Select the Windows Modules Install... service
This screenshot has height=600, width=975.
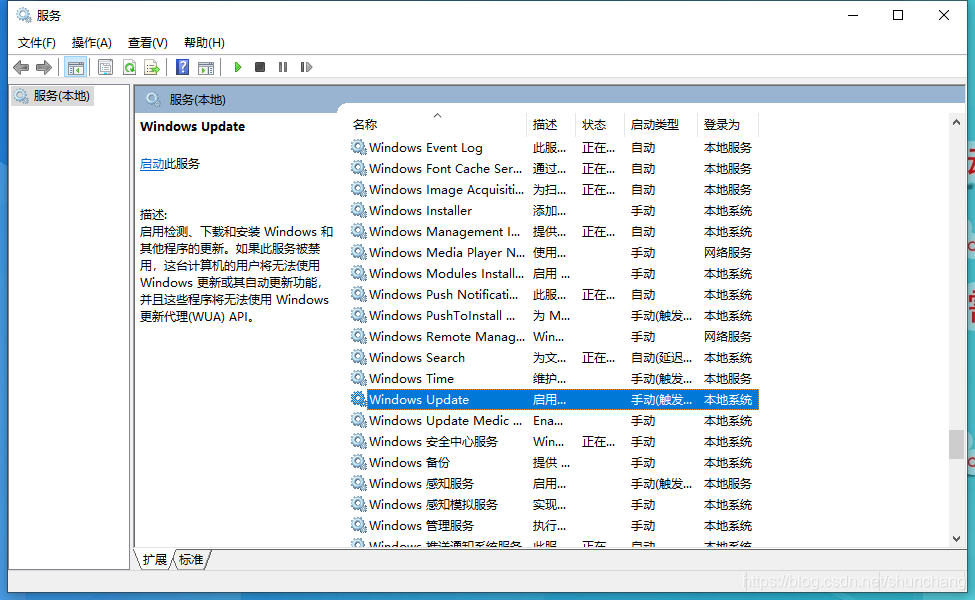(446, 274)
